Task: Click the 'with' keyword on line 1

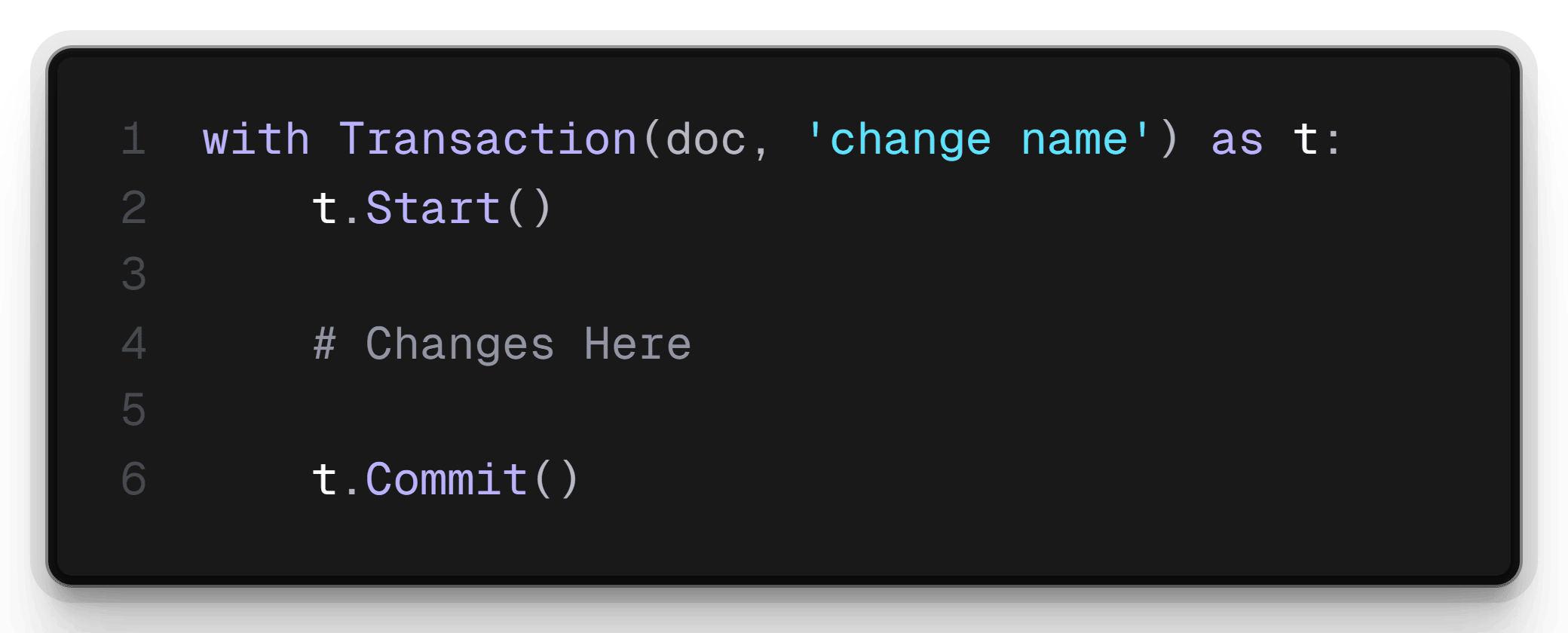Action: pyautogui.click(x=256, y=139)
